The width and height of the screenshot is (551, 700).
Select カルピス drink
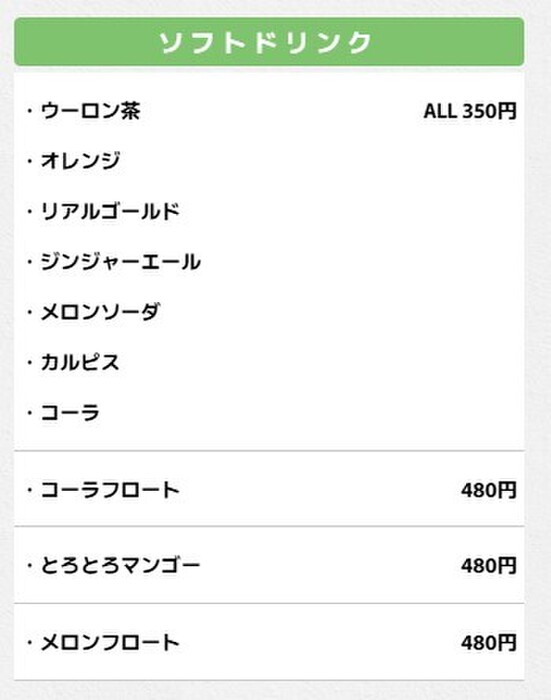pos(80,362)
